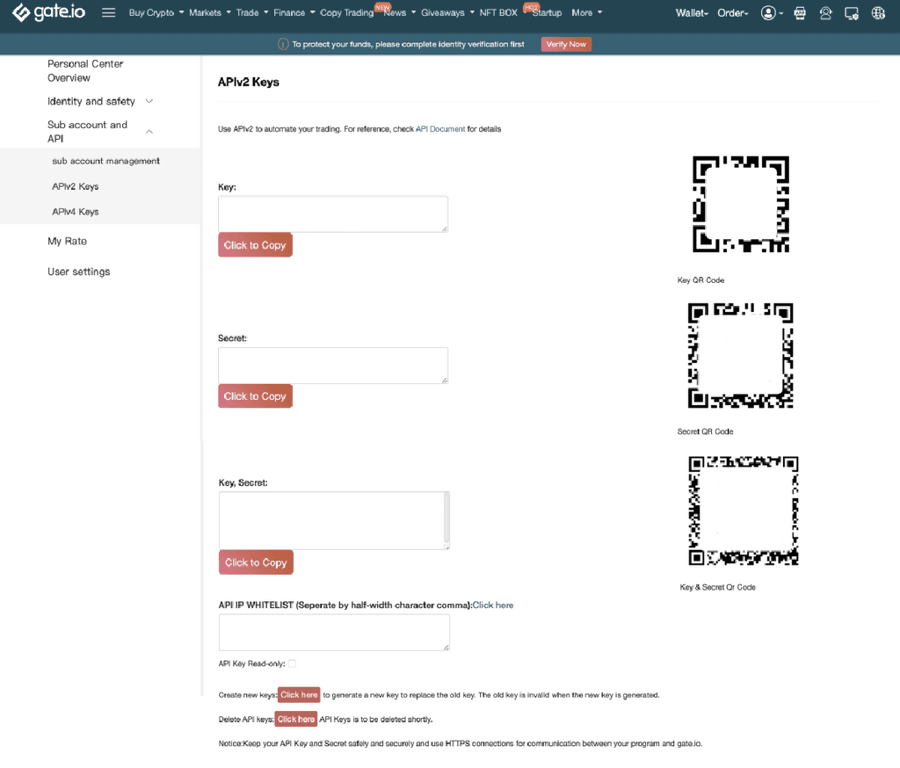
Task: Open the News menu
Action: 399,13
